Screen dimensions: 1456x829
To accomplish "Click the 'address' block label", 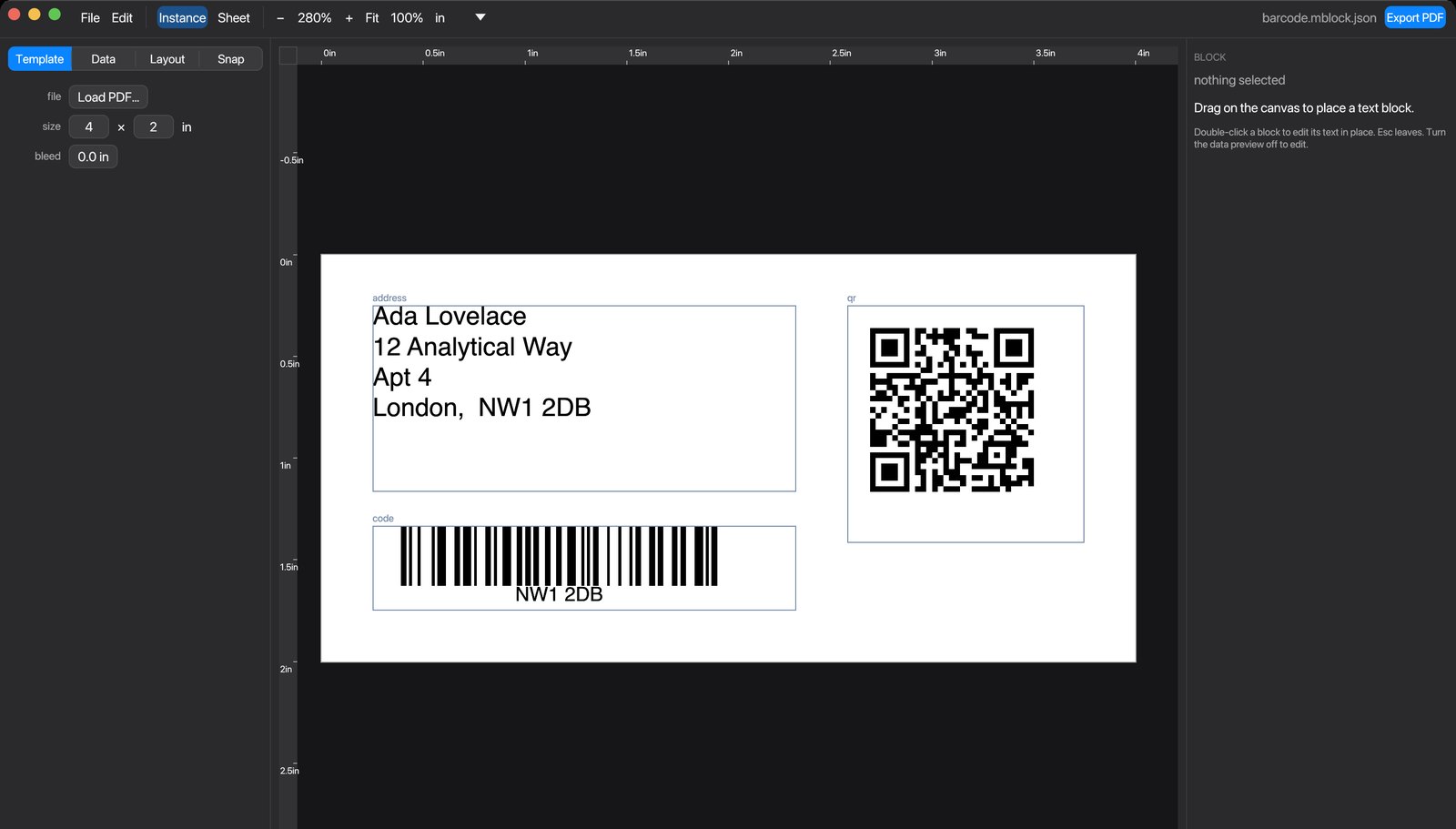I will [x=389, y=298].
